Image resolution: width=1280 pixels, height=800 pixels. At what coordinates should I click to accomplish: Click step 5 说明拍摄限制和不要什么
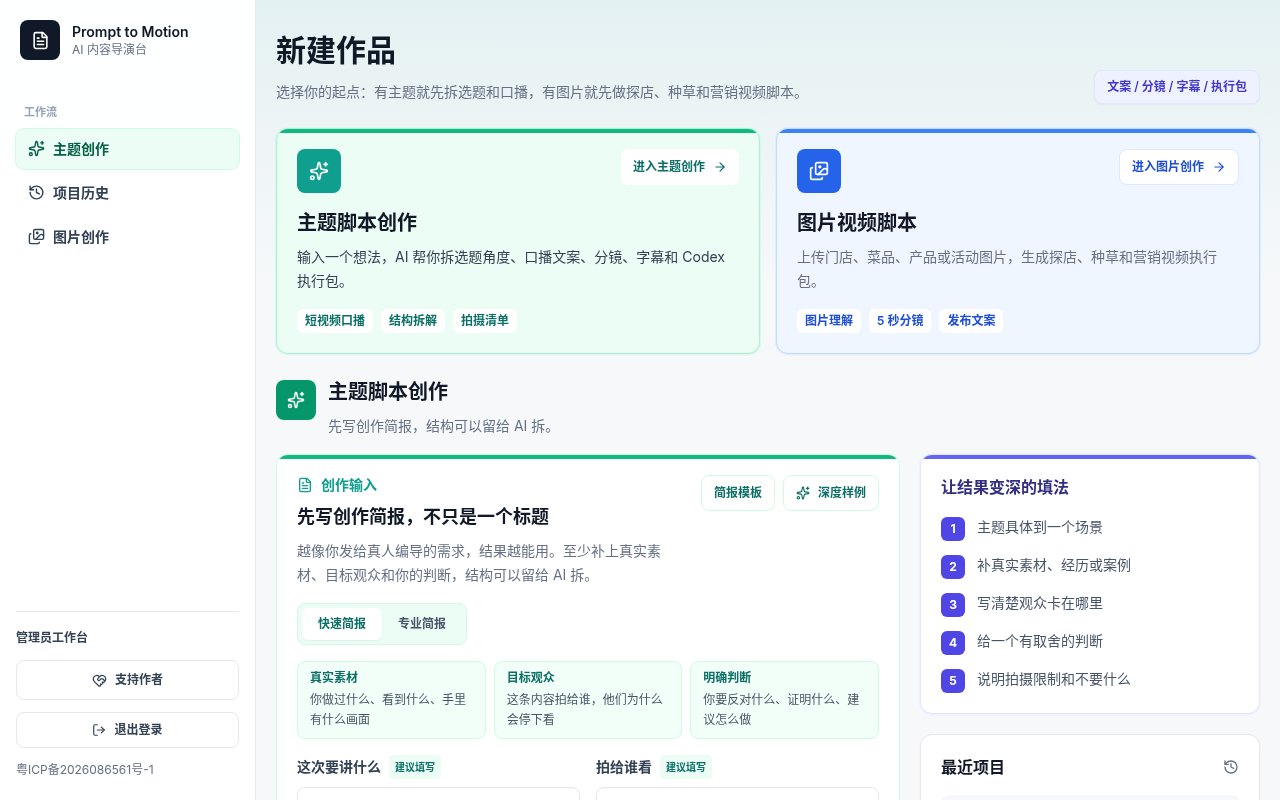point(1090,680)
